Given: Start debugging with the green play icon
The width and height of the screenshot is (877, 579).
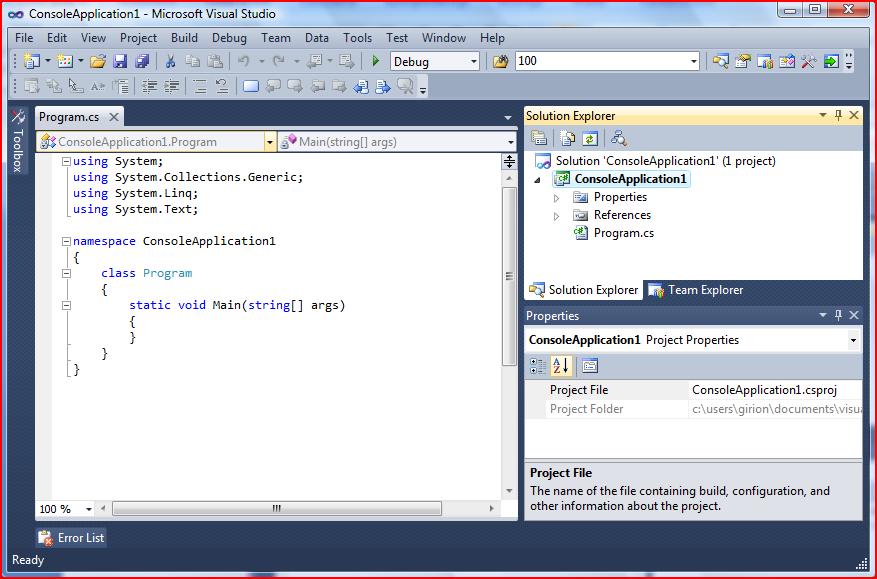Looking at the screenshot, I should (376, 61).
